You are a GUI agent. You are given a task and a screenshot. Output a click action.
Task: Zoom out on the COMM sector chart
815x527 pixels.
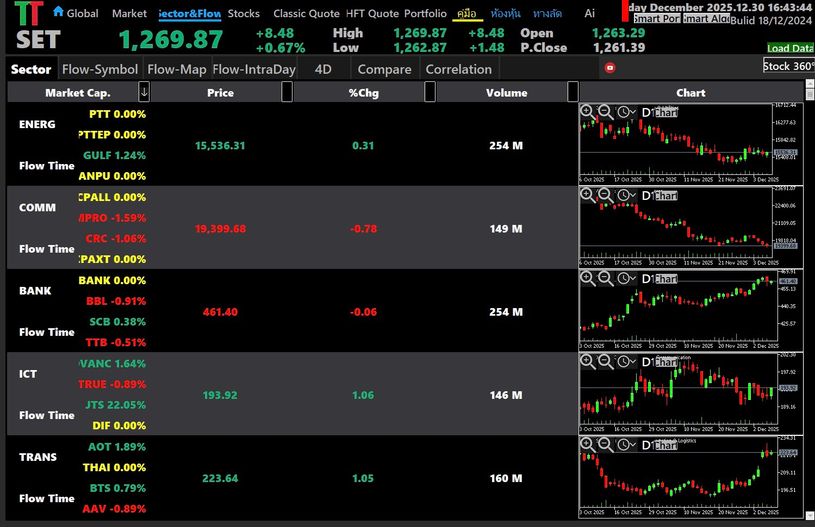(x=606, y=195)
